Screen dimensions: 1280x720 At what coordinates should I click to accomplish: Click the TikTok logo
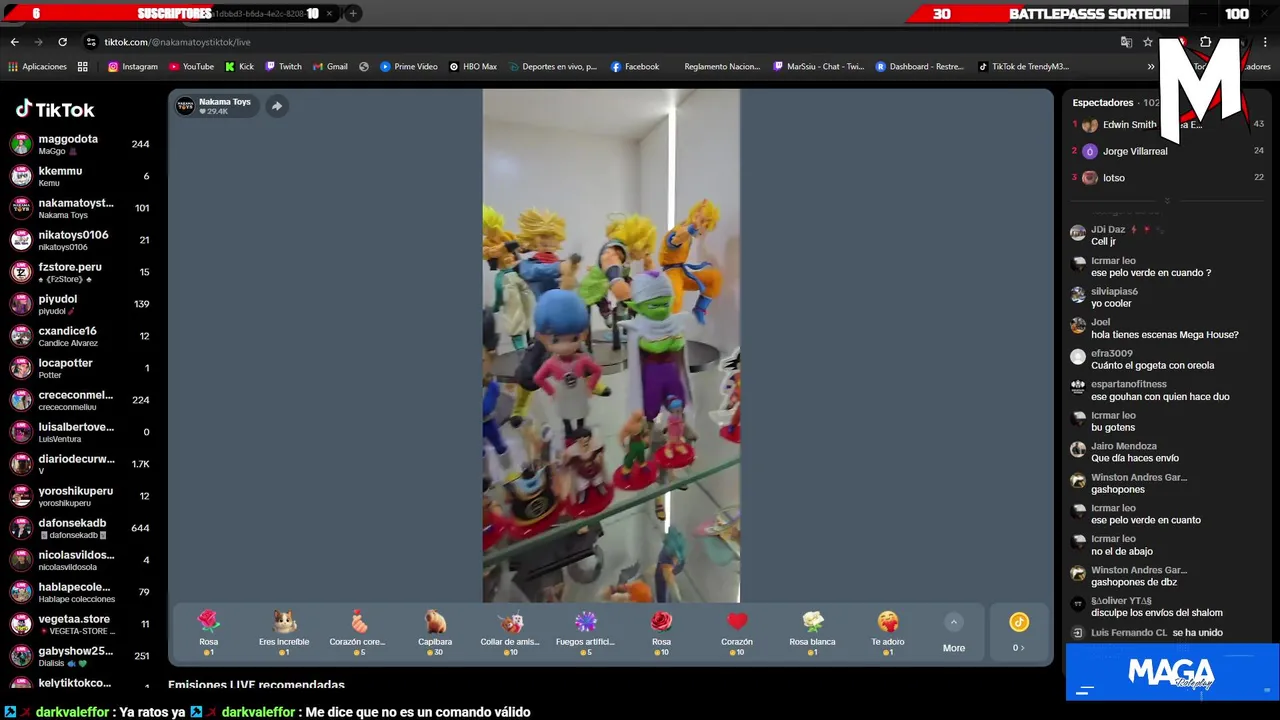click(55, 109)
